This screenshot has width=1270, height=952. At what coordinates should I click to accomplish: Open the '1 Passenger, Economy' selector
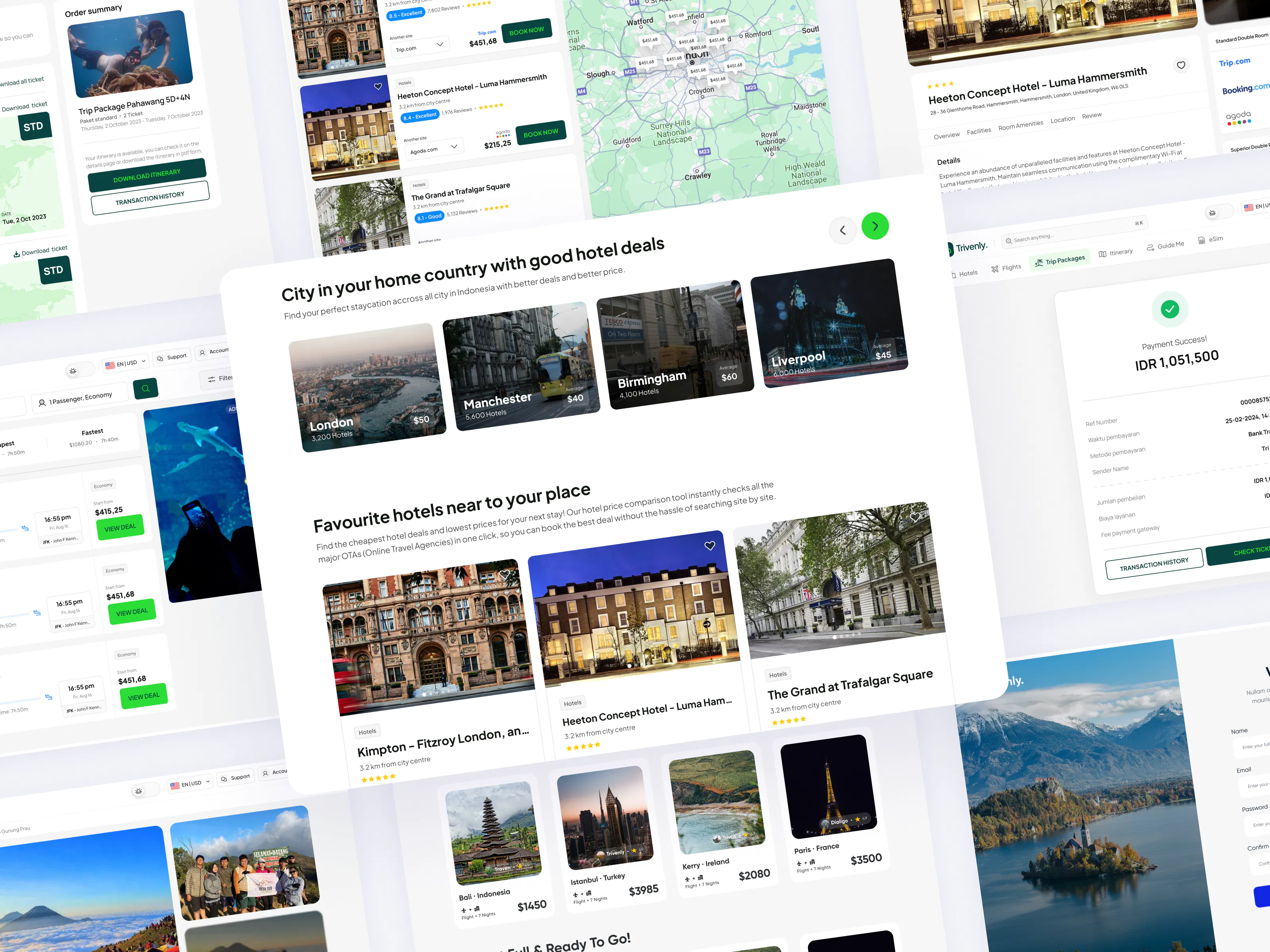[x=80, y=398]
